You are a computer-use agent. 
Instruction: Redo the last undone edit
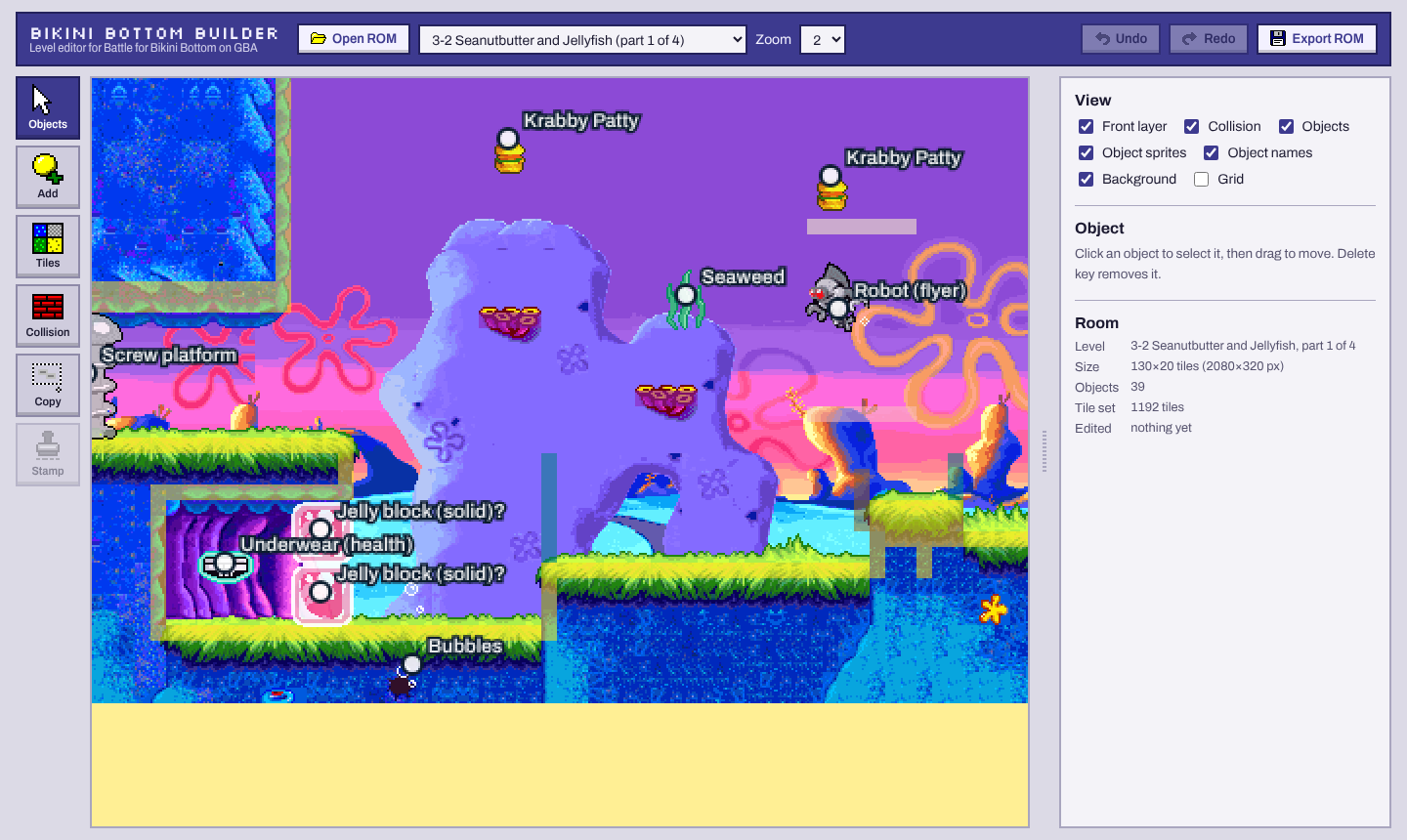[1209, 39]
